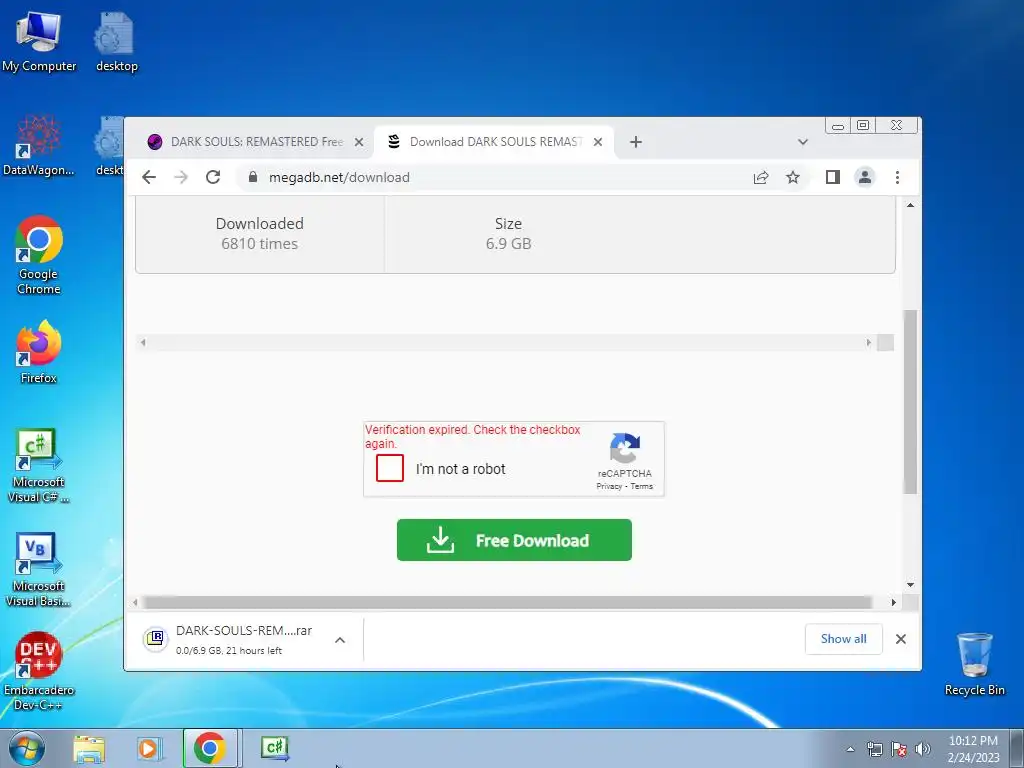
Task: Click the 6.9 GB size text
Action: [508, 244]
